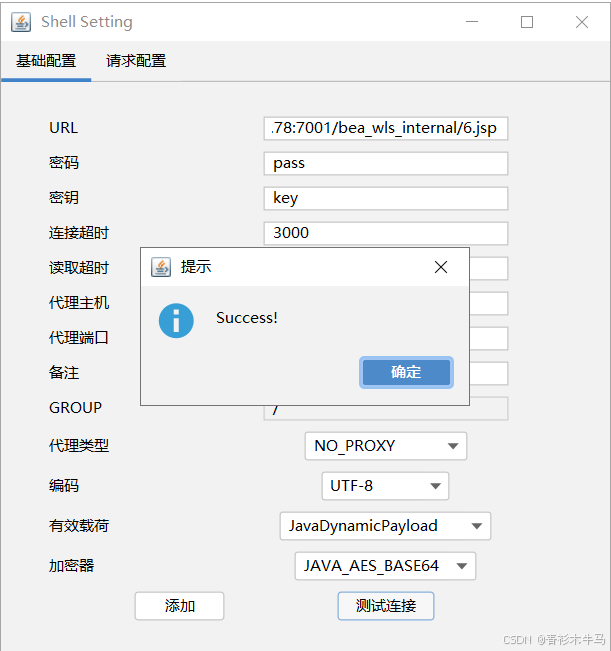Expand the 有效载荷 JavaDynamicPayload dropdown
Screen dimensions: 611x651
[385, 526]
